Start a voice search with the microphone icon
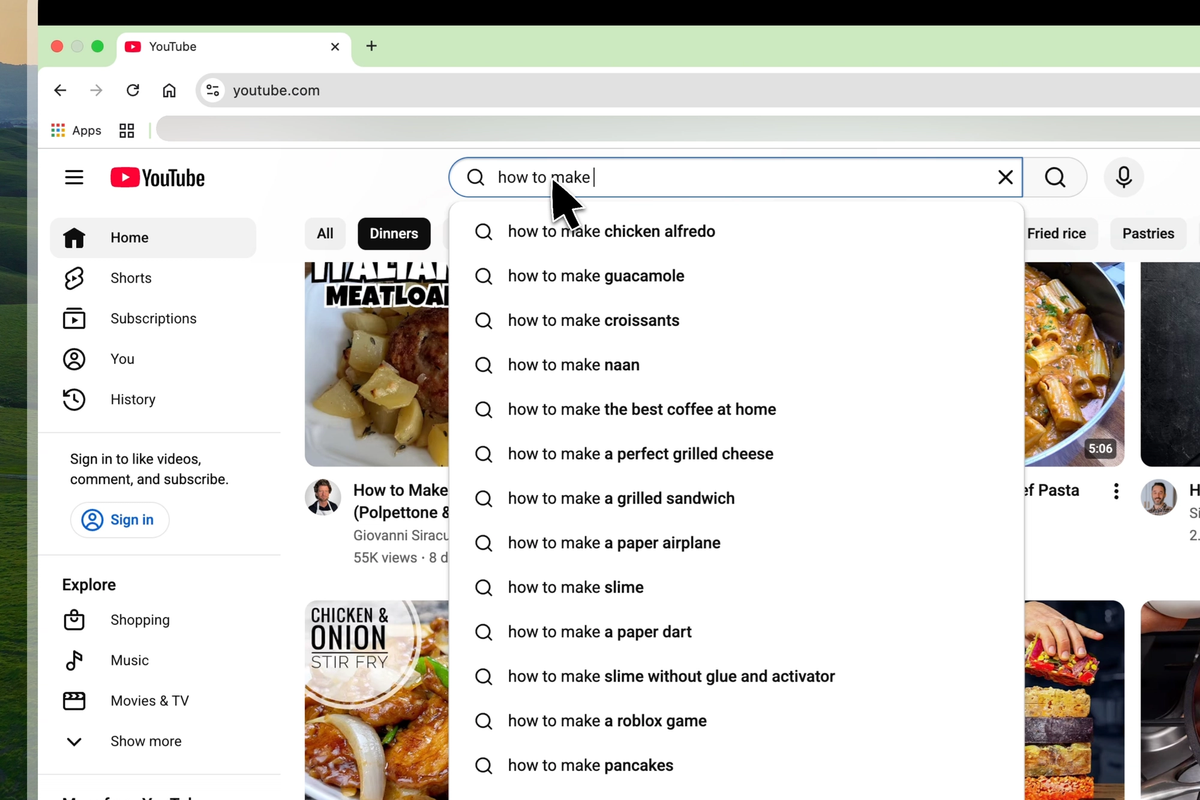The width and height of the screenshot is (1200, 800). tap(1123, 177)
